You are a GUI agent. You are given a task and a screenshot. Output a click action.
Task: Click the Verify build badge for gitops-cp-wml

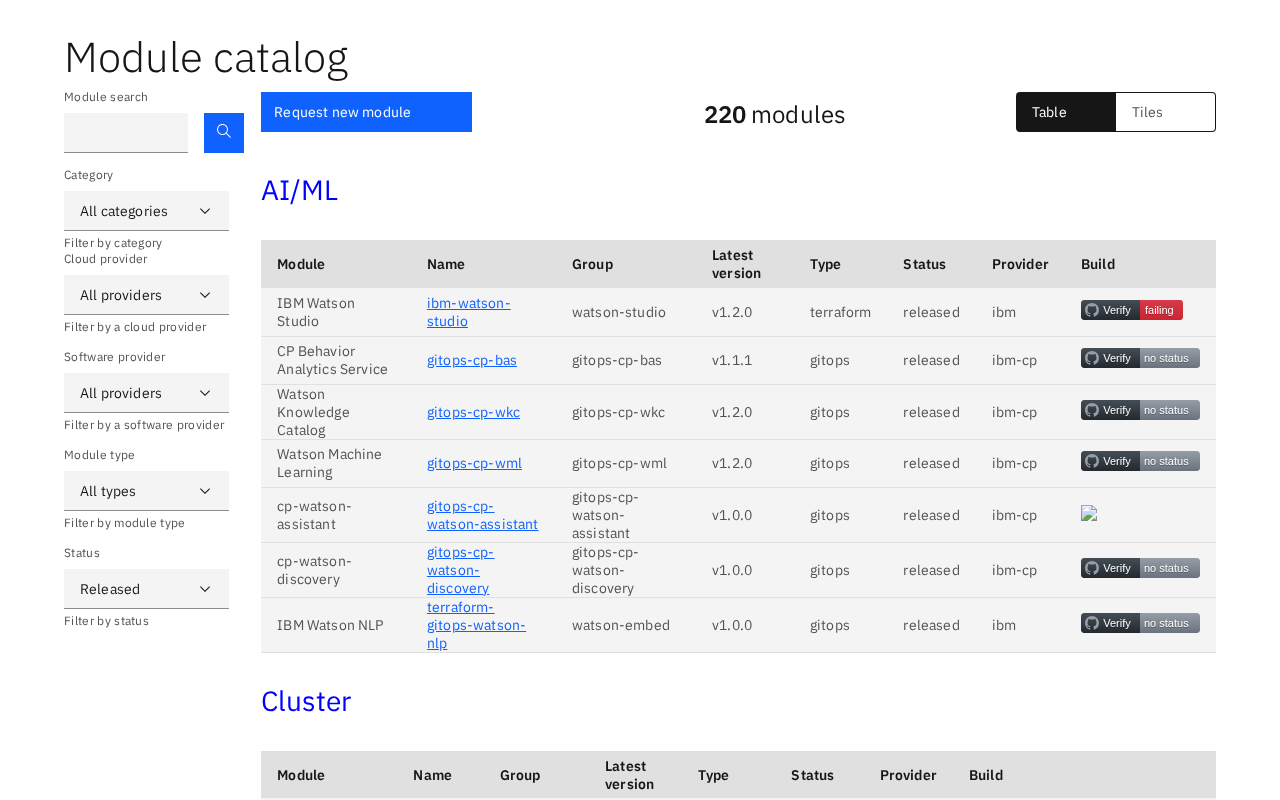1140,461
